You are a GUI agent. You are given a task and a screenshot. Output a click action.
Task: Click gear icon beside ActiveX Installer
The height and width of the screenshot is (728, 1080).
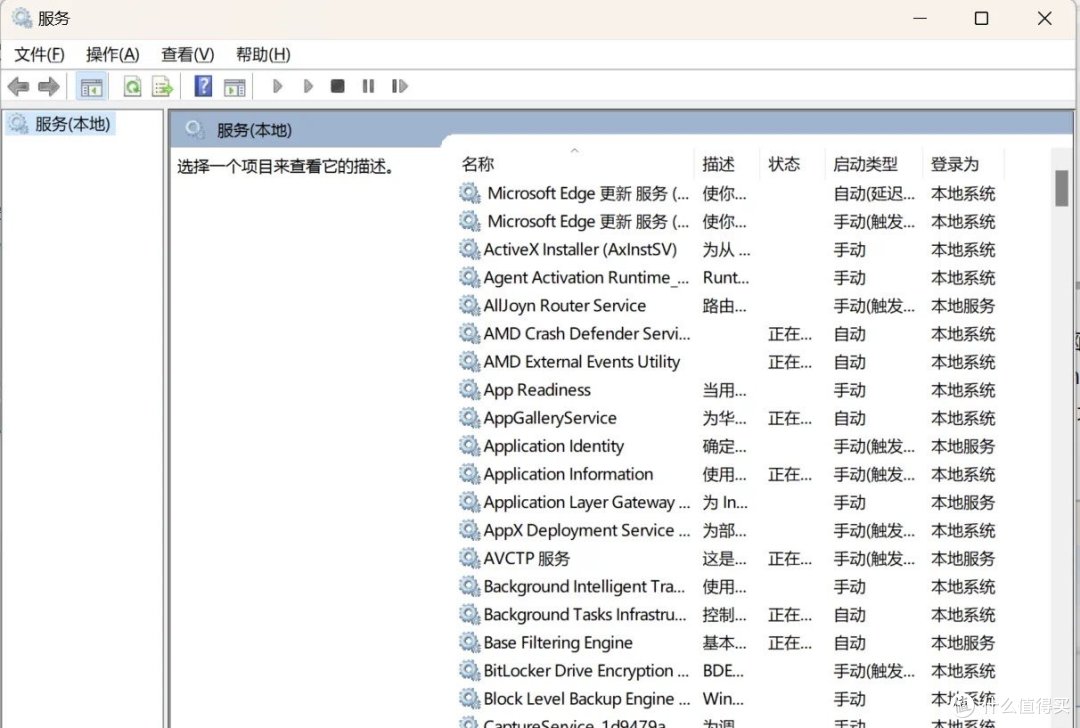(x=470, y=249)
